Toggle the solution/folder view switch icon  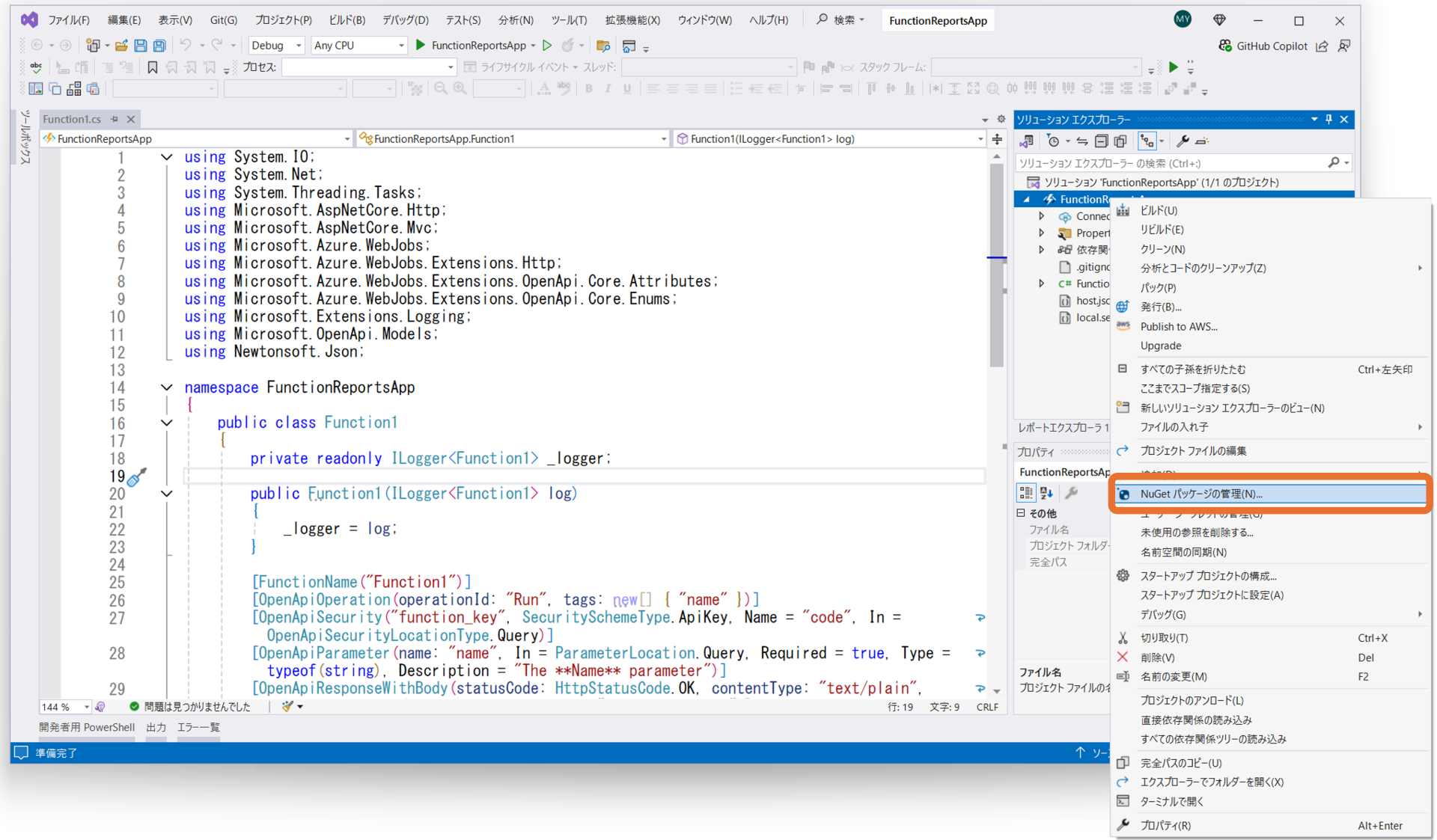tap(1027, 141)
